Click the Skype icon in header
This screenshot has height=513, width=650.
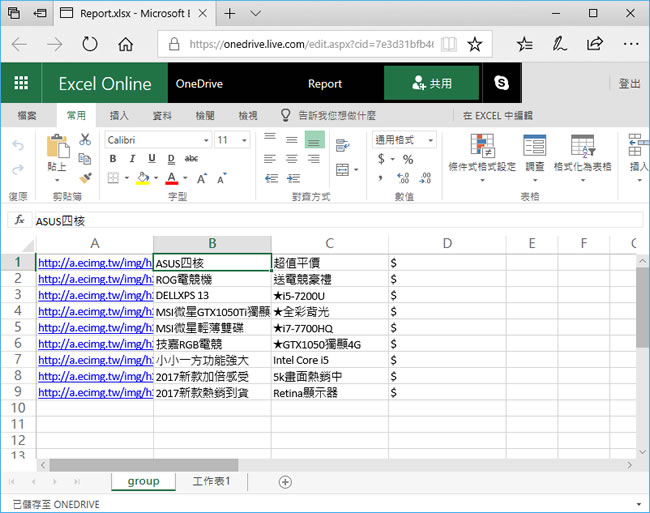(502, 83)
